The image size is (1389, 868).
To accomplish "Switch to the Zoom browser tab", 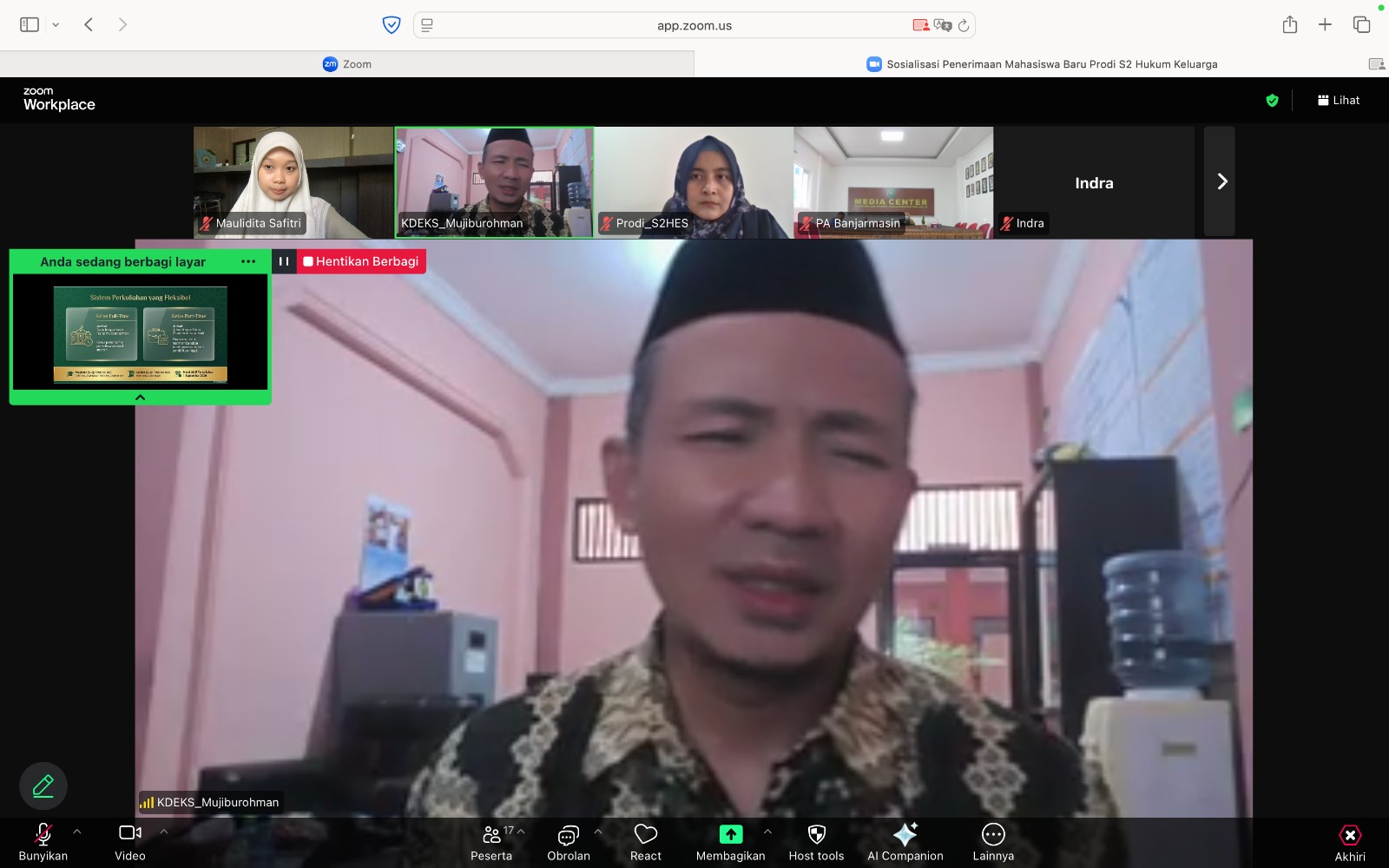I will (347, 64).
